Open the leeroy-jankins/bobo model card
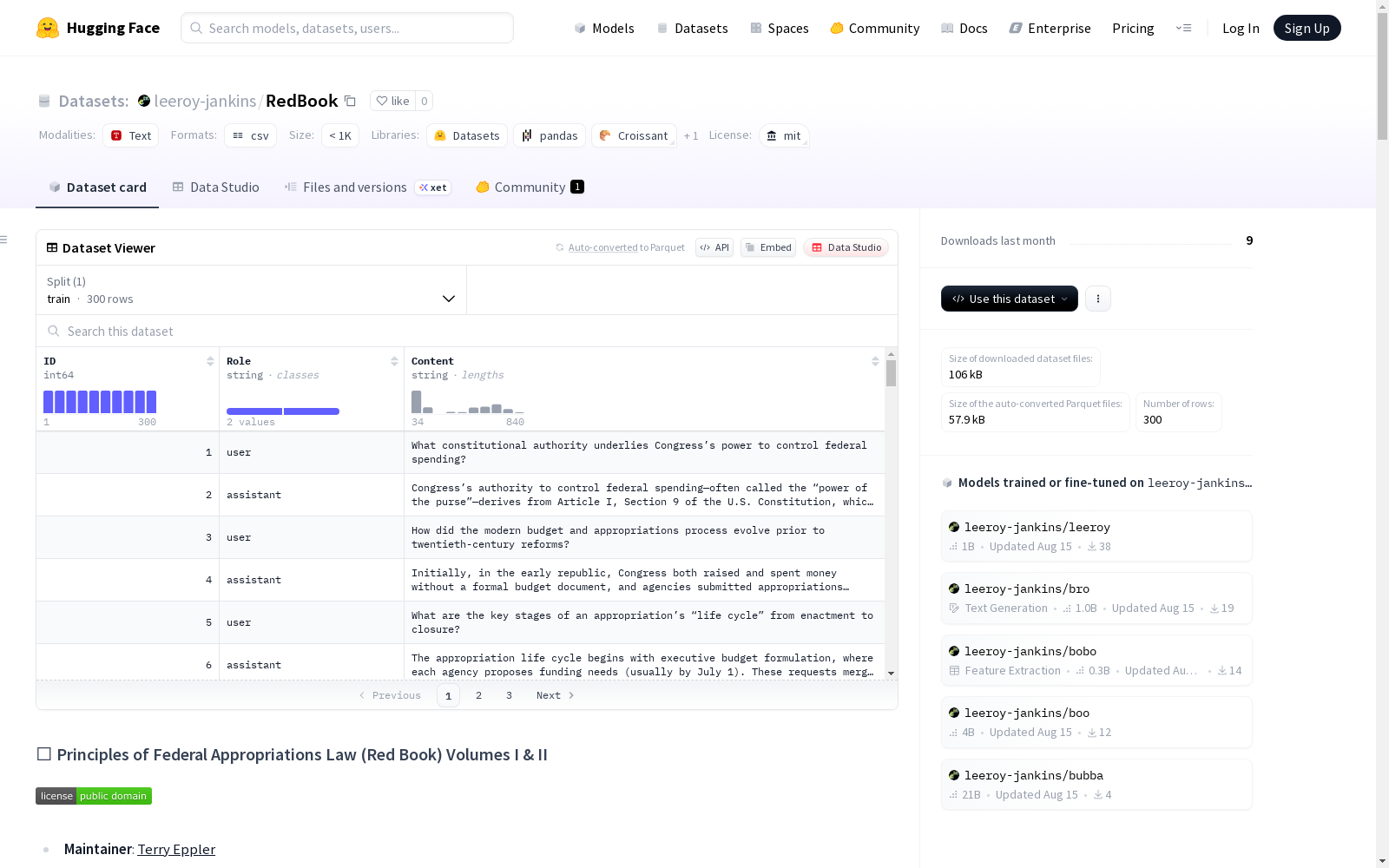This screenshot has height=868, width=1389. point(1096,661)
